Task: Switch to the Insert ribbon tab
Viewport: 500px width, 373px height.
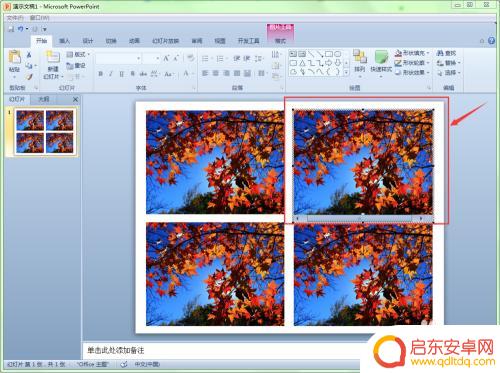Action: (64, 41)
